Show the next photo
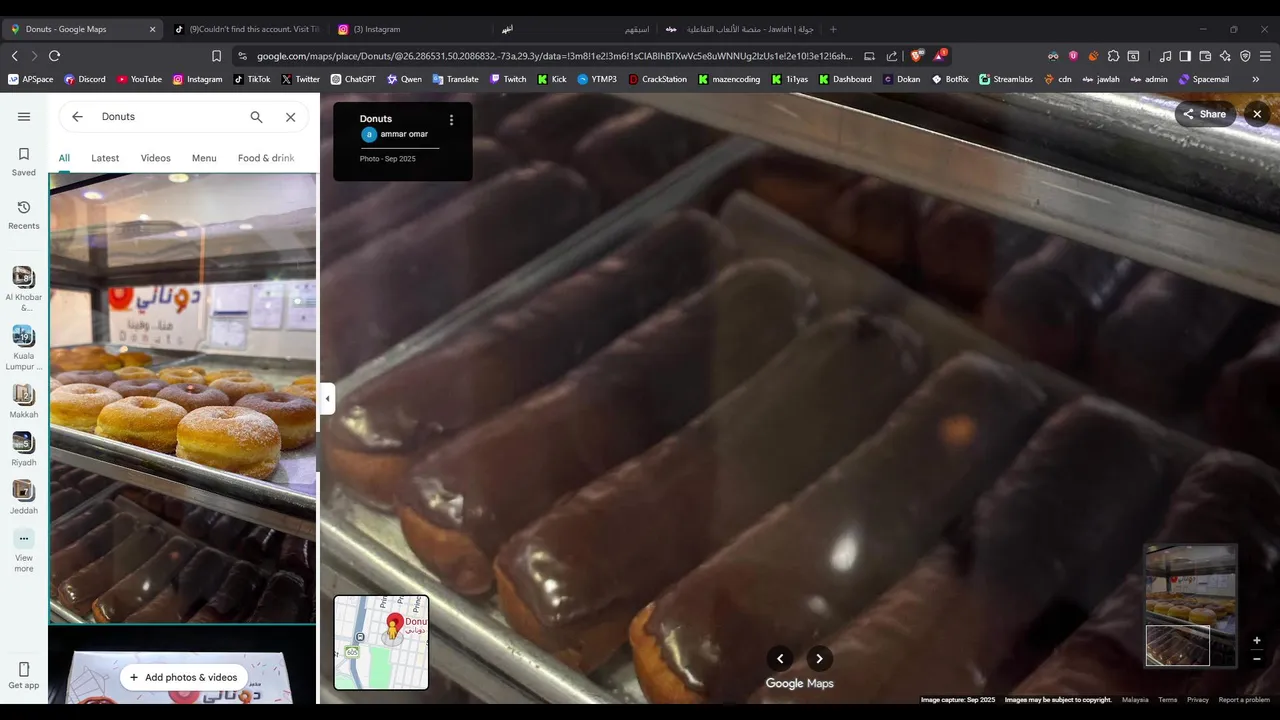This screenshot has width=1280, height=720. click(819, 658)
